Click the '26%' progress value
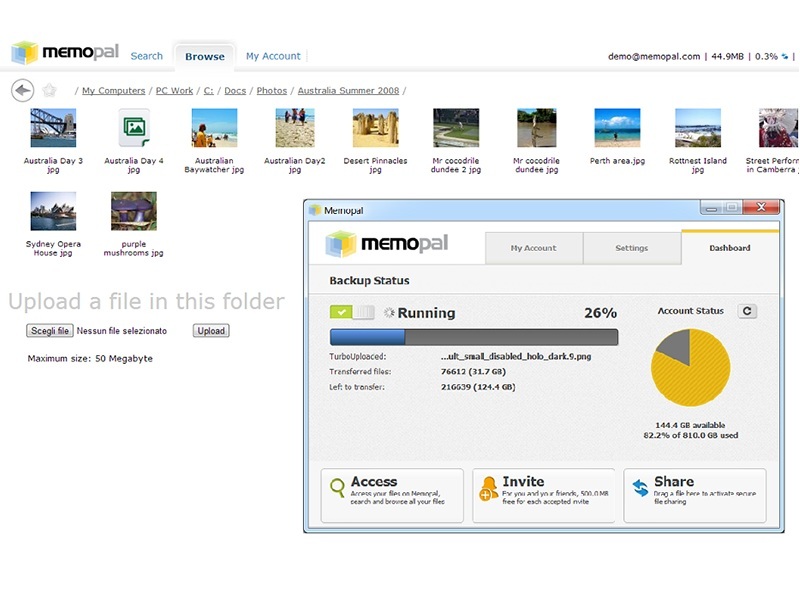 (601, 312)
